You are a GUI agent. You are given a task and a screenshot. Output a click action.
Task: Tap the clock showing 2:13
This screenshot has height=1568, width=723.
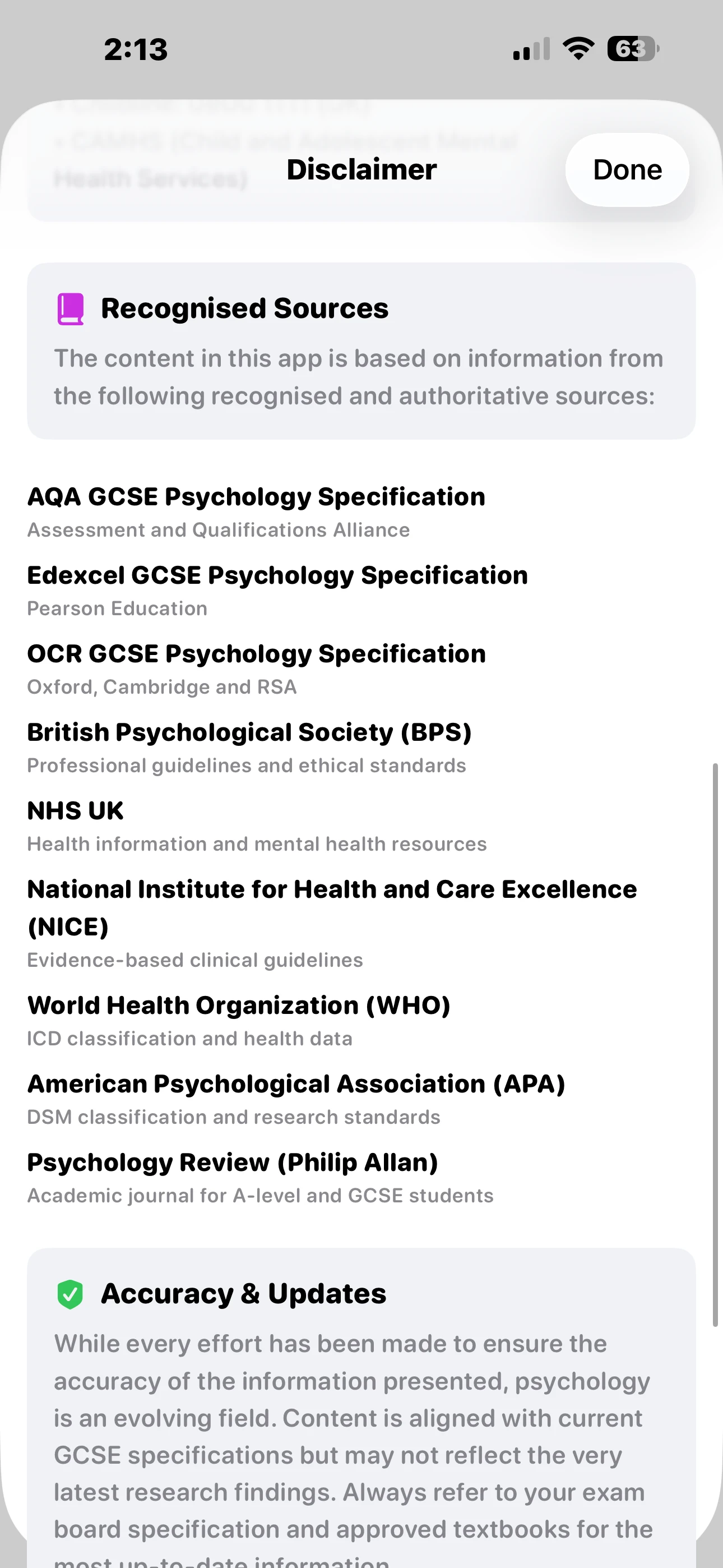pyautogui.click(x=136, y=49)
